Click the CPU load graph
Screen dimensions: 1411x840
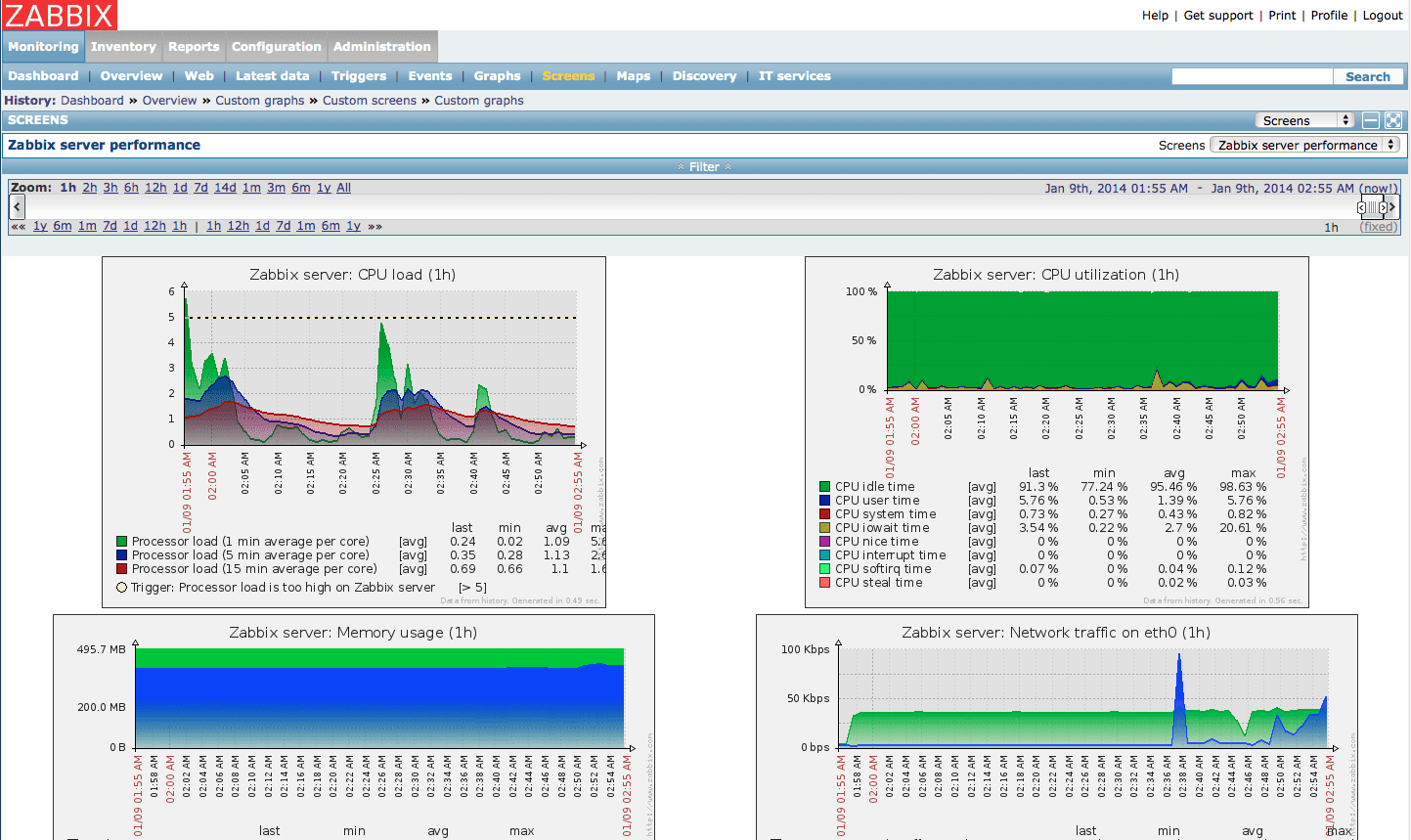354,432
